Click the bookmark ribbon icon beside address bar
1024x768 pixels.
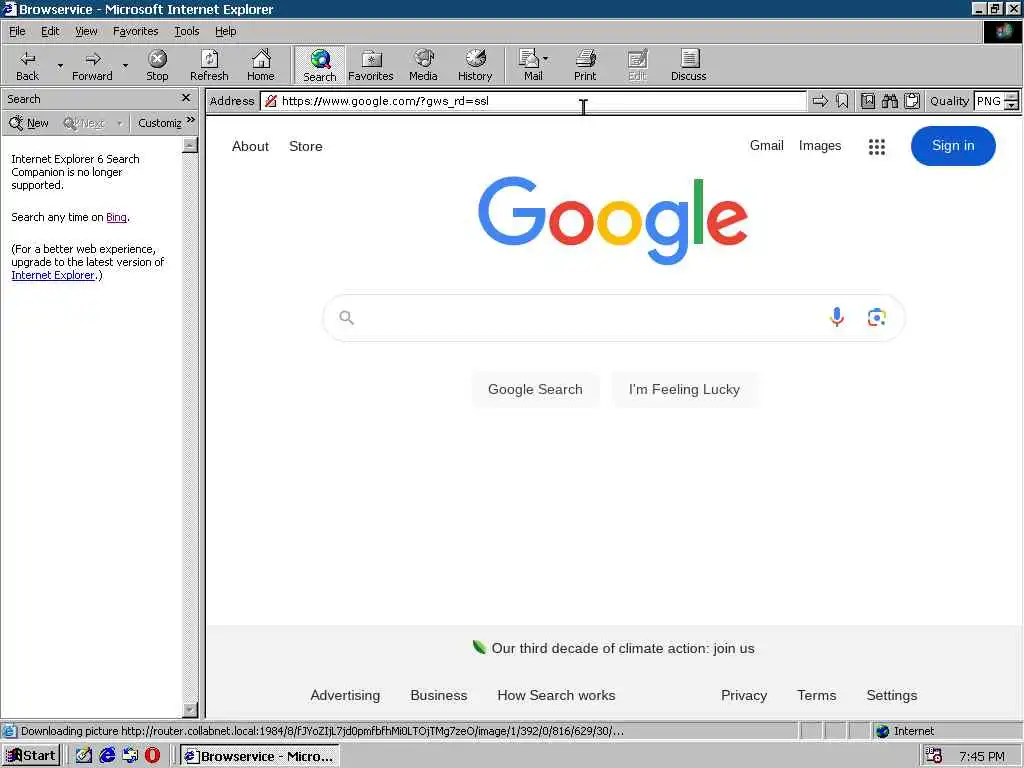(x=842, y=101)
